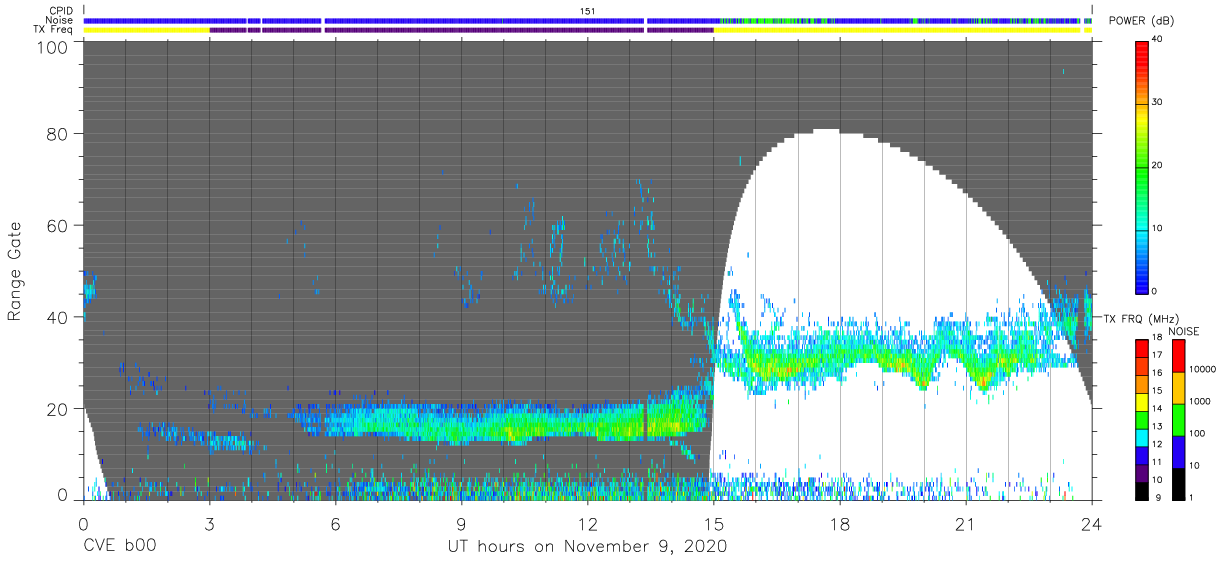Click x-axis tick label '9'
Viewport: 1228px width, 567px height.
click(x=461, y=523)
